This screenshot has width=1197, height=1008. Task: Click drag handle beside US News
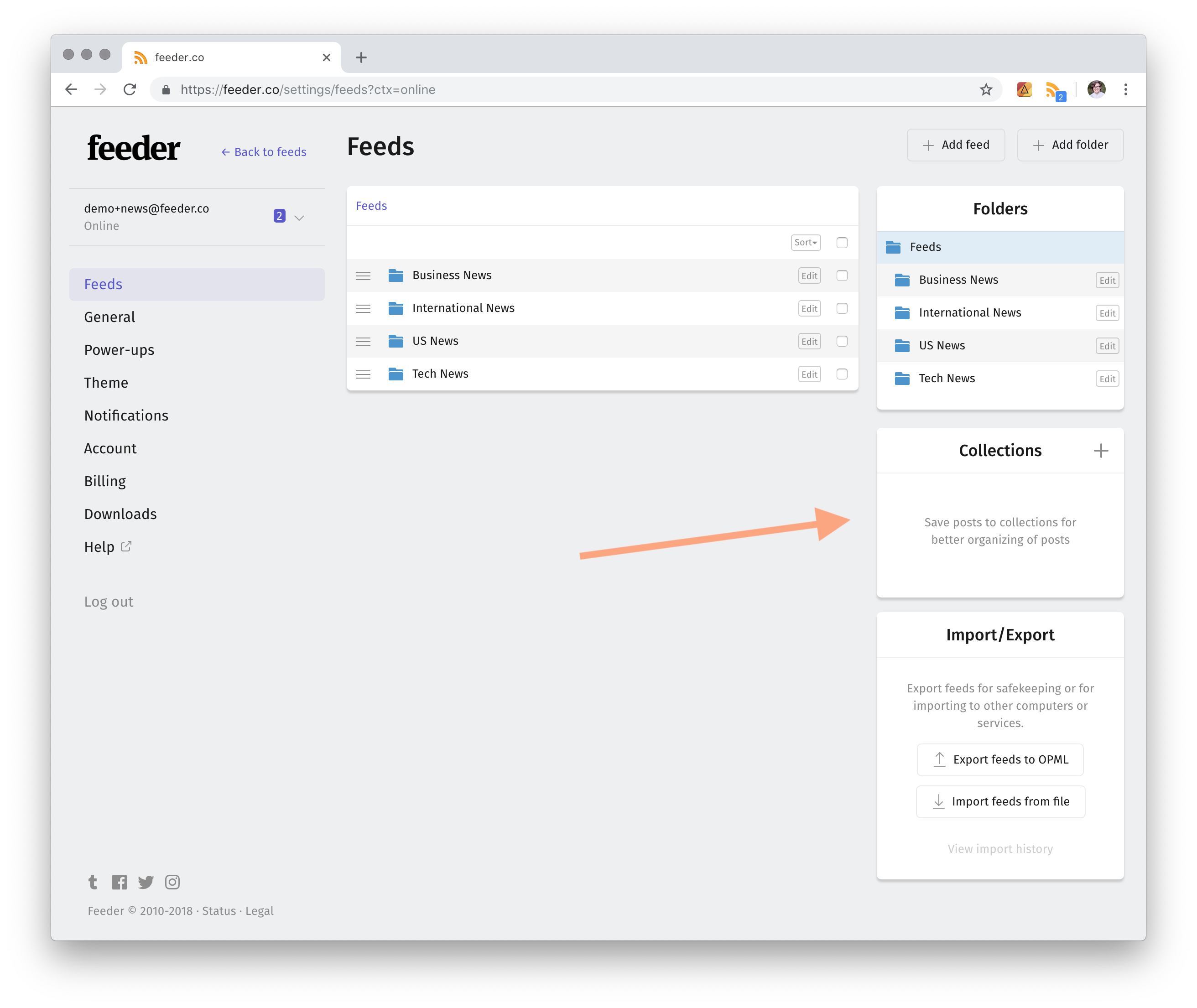363,342
